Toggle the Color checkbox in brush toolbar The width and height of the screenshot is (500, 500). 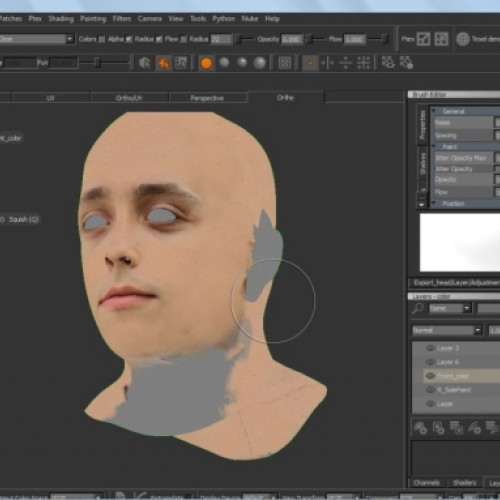(102, 39)
